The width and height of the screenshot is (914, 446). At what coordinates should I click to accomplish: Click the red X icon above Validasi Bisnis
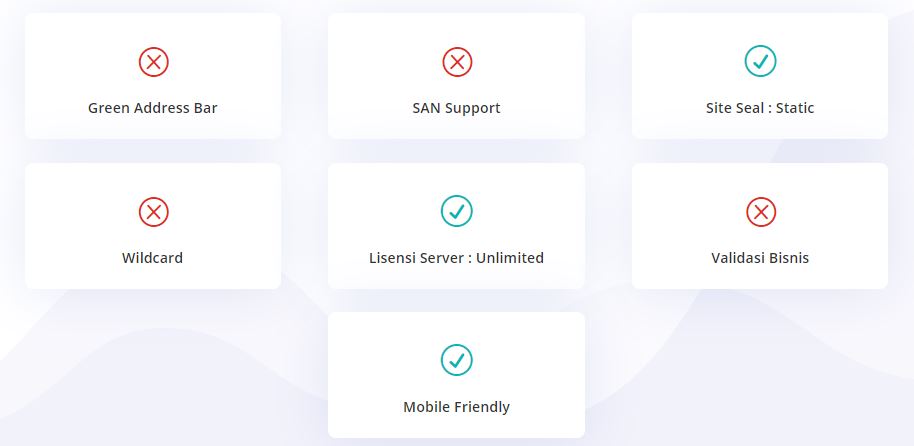coord(760,212)
